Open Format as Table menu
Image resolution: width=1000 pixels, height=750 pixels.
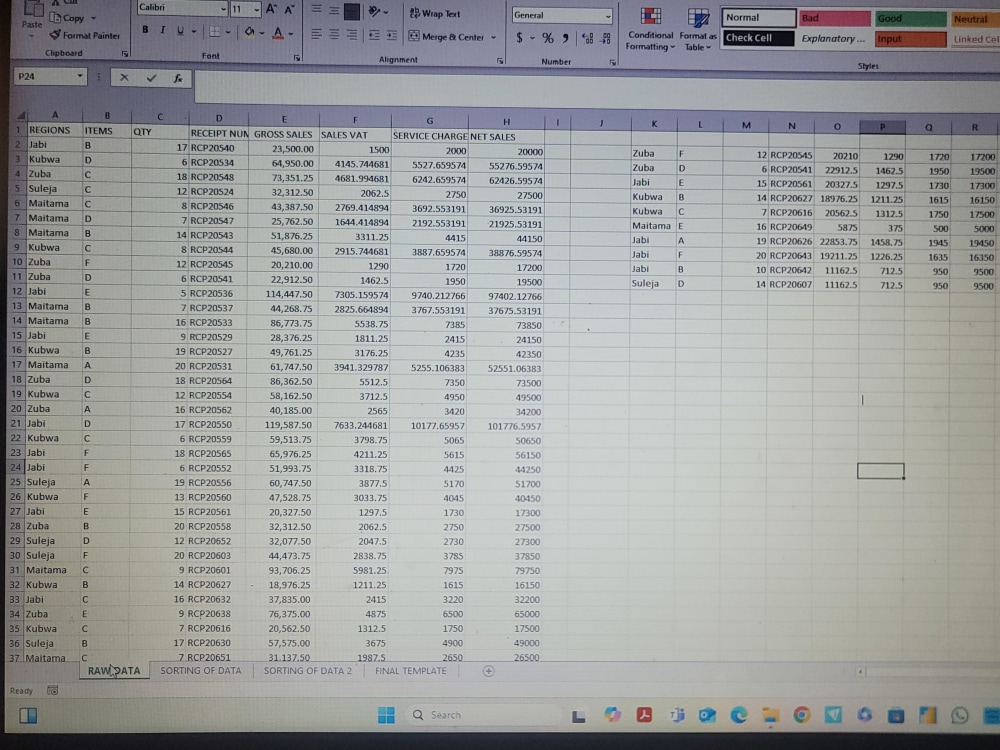click(698, 30)
